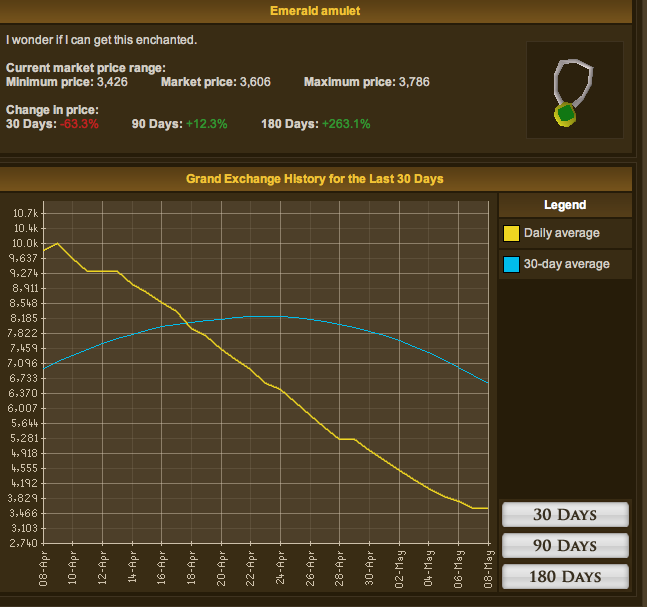Image resolution: width=647 pixels, height=607 pixels.
Task: Select the 30-day average legend label
Action: coord(567,264)
